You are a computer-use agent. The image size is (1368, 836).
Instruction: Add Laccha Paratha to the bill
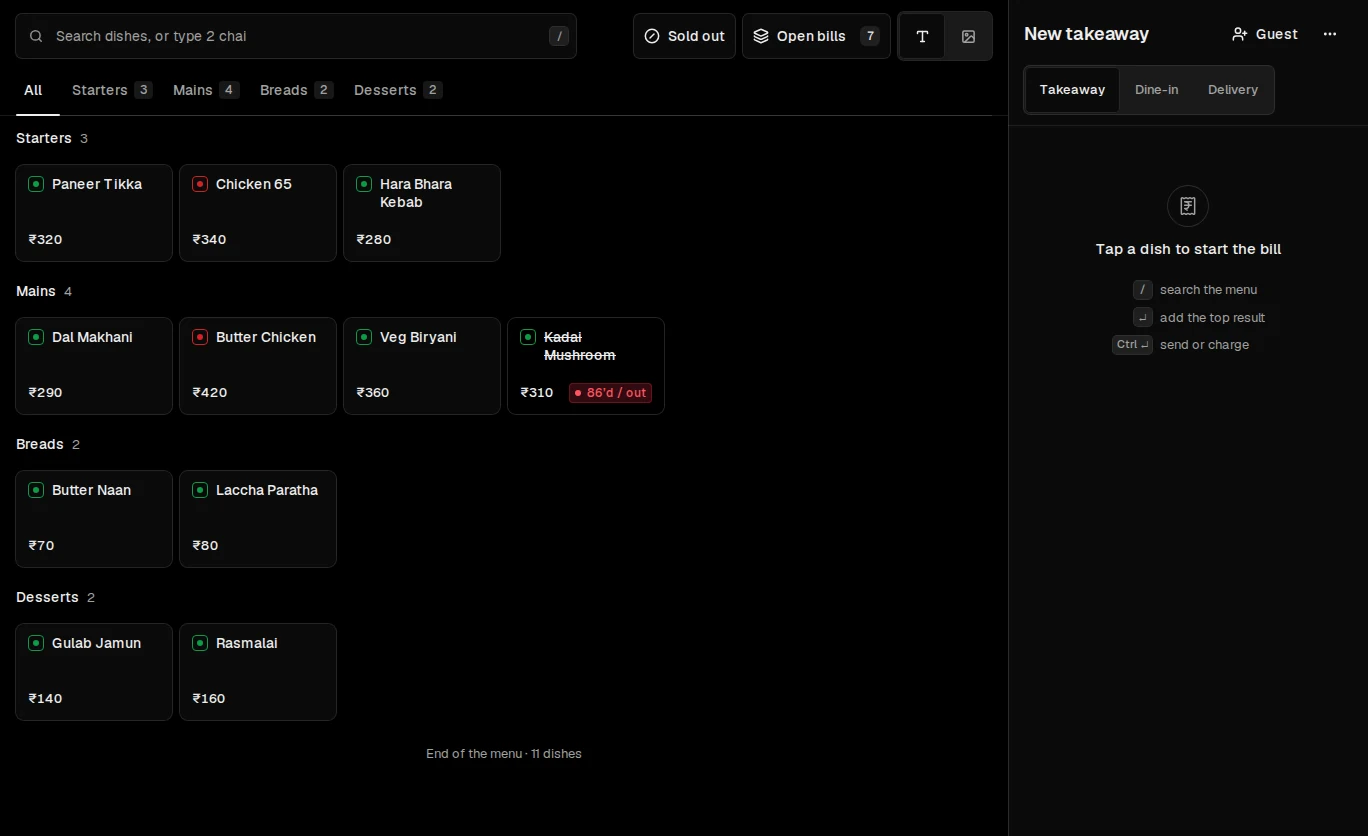(x=258, y=519)
